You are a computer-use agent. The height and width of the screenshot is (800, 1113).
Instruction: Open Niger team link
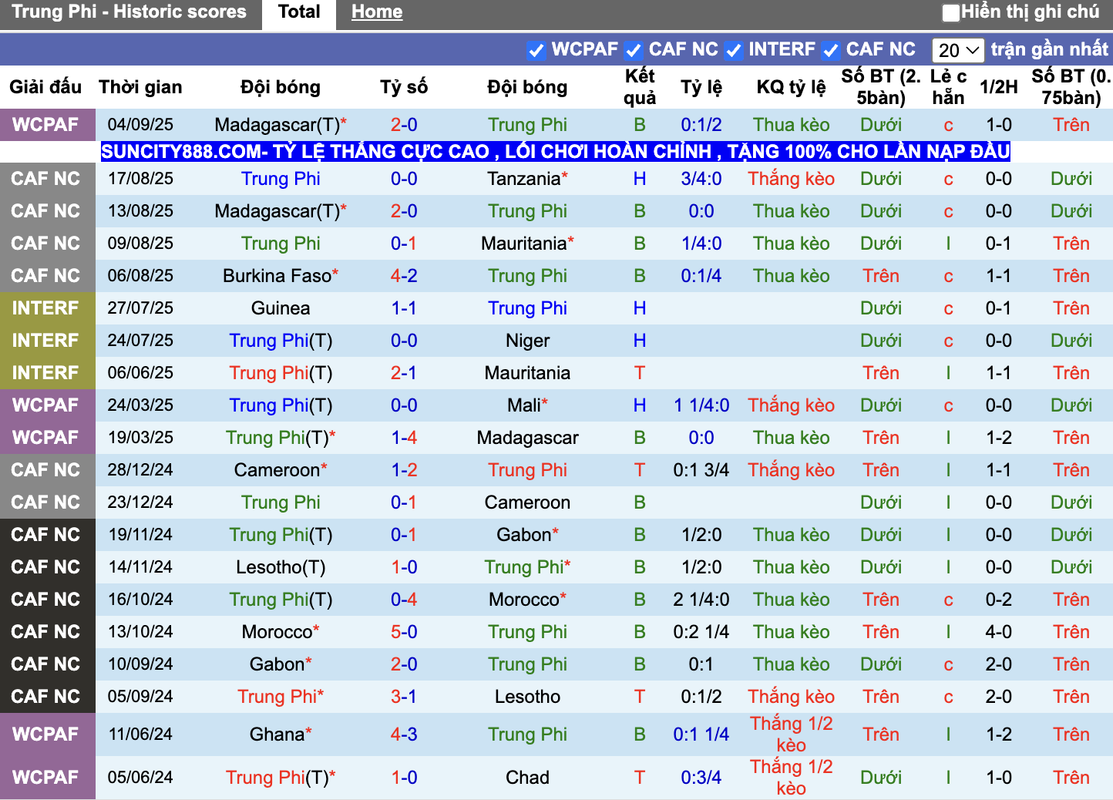point(527,341)
